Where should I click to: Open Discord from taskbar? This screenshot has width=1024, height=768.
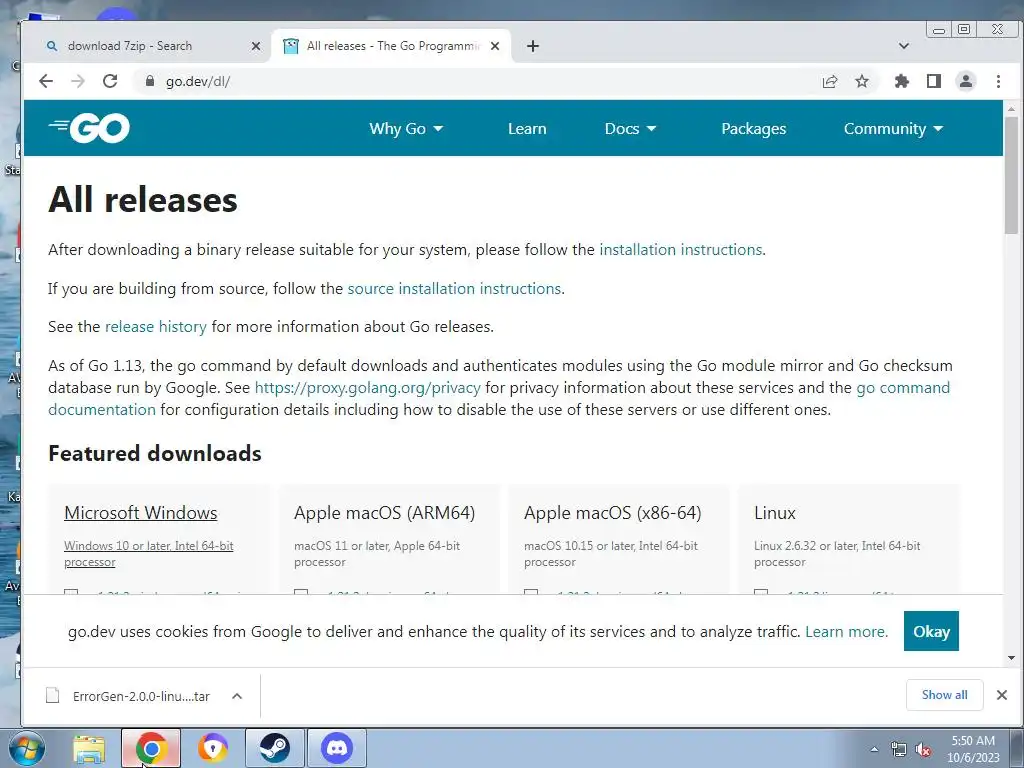(x=337, y=748)
